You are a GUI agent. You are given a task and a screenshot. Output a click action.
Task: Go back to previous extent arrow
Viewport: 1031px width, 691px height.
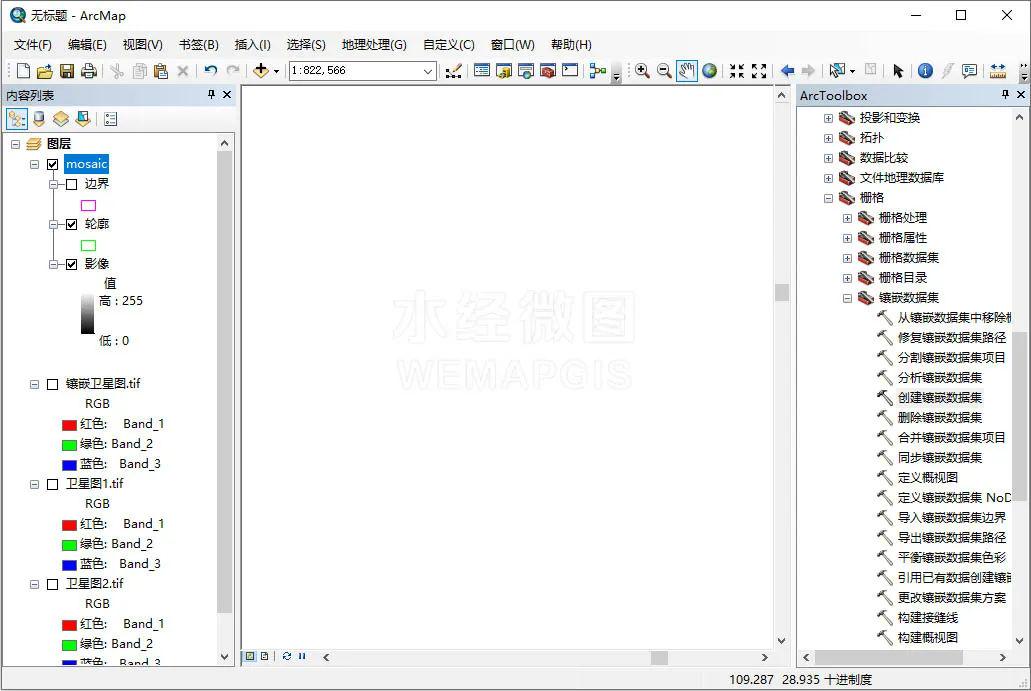pos(787,70)
